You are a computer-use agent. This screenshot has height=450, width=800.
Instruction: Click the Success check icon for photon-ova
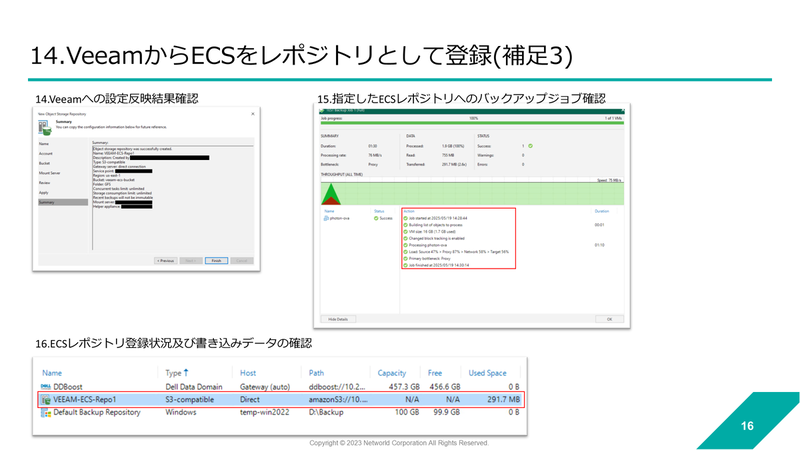pos(376,218)
